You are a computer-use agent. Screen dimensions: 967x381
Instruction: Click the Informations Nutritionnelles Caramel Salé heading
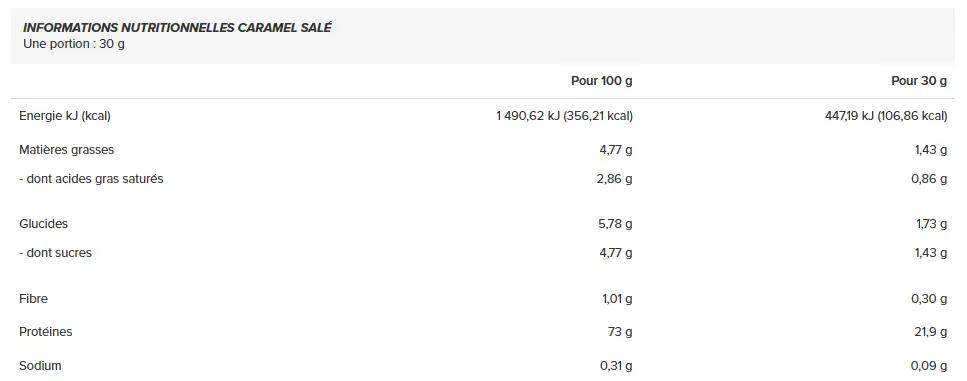click(x=177, y=28)
